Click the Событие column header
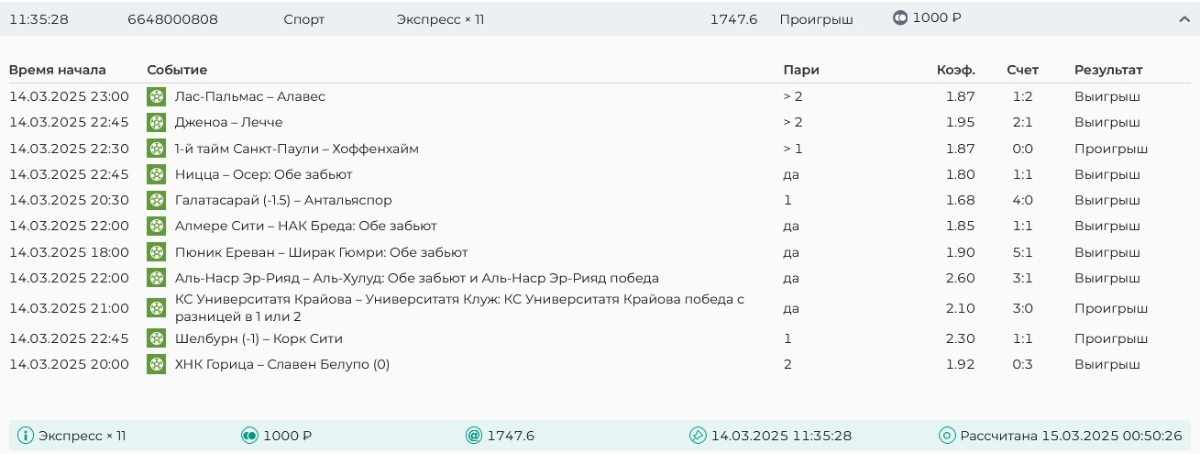Screen dimensions: 1200x454 (x=177, y=70)
